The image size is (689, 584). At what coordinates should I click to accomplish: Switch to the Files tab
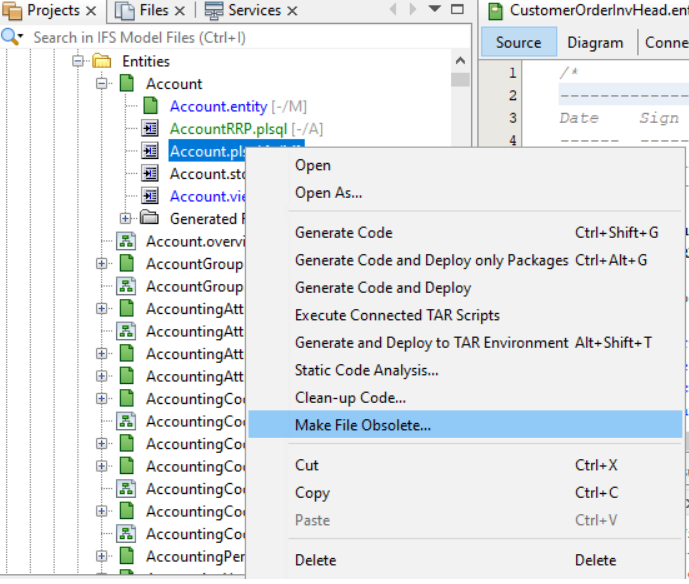pos(153,11)
